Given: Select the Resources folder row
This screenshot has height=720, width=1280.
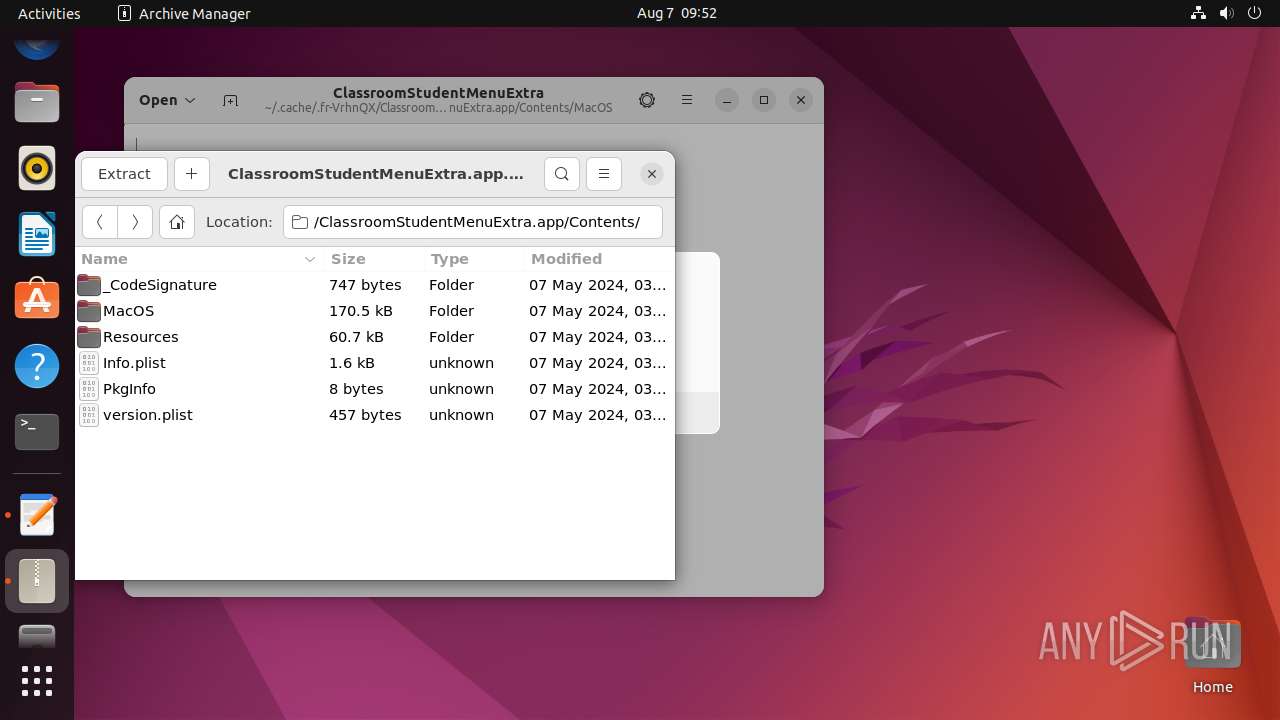Looking at the screenshot, I should click(x=375, y=337).
